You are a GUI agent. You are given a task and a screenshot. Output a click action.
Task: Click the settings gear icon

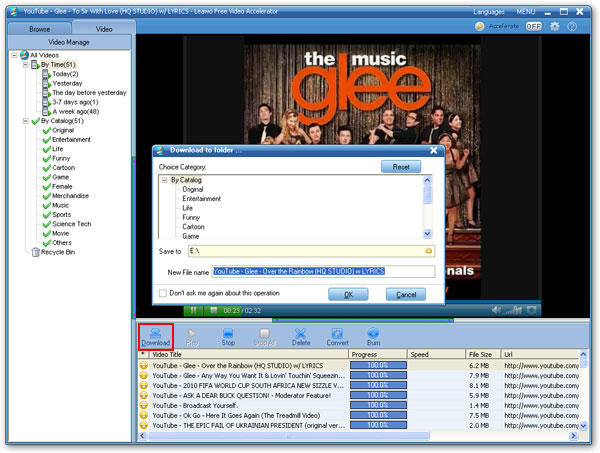[554, 26]
